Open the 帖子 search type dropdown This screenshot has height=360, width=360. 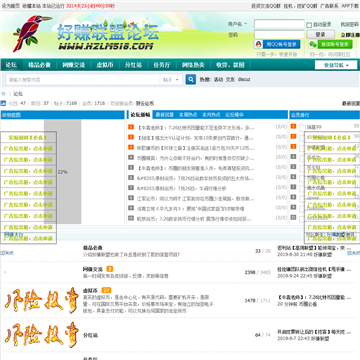coord(171,80)
